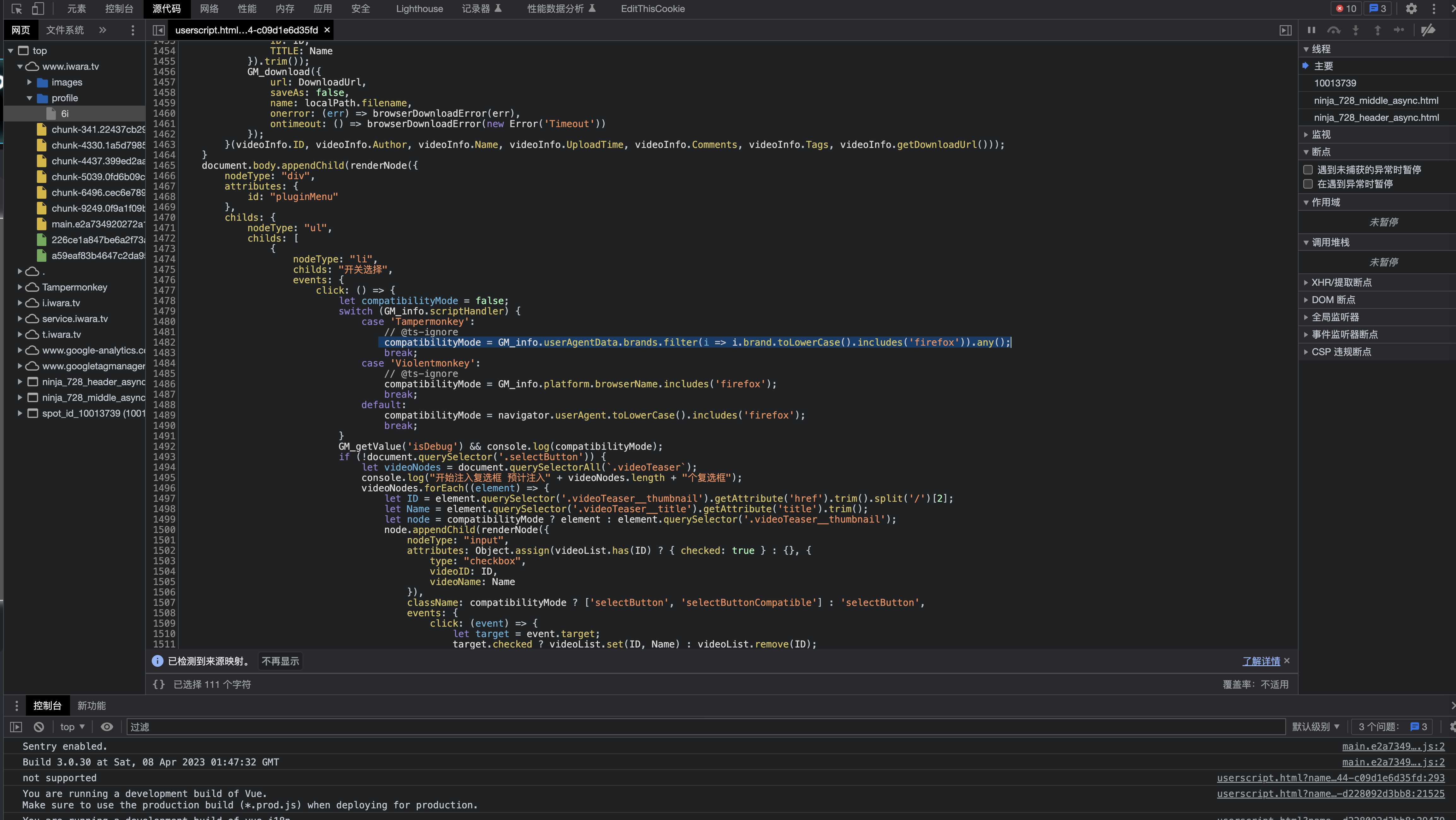Open the EditThisCookie panel
Image resolution: width=1456 pixels, height=820 pixels.
[652, 9]
